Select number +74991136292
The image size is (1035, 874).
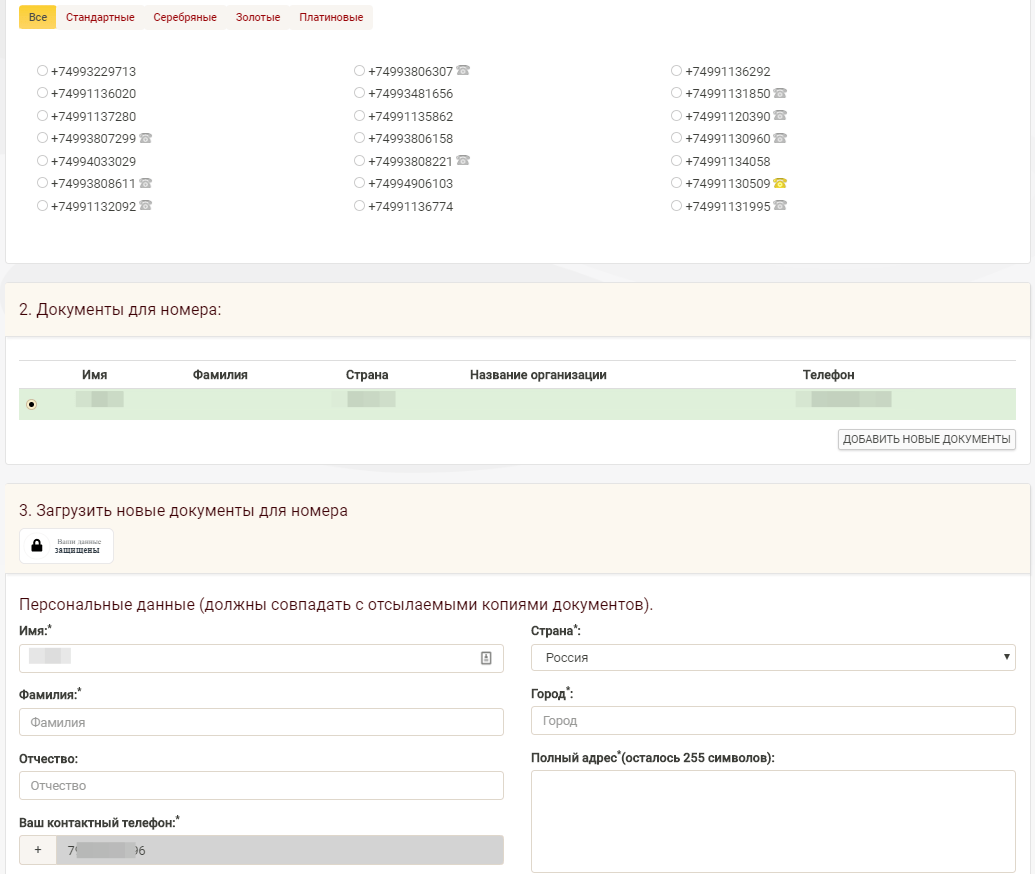(x=676, y=70)
